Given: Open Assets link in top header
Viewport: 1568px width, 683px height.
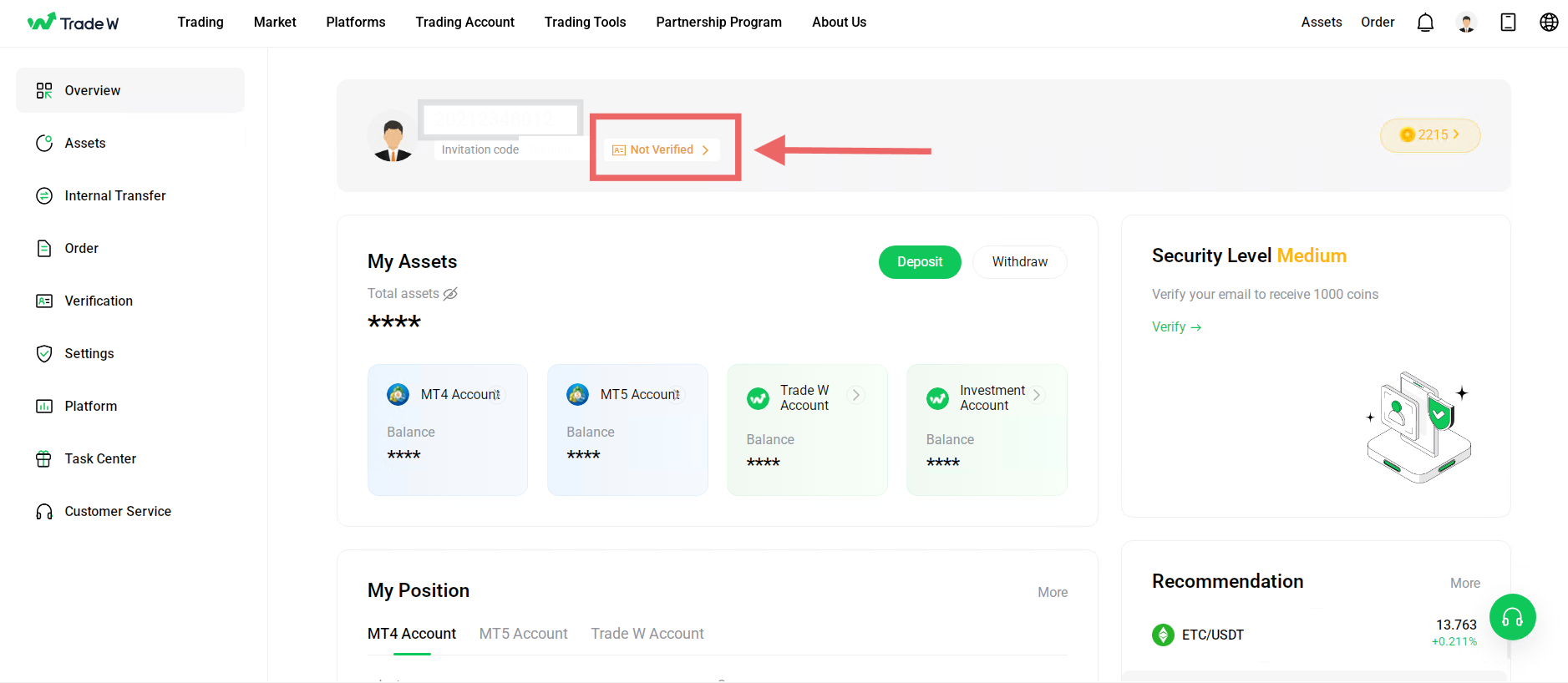Looking at the screenshot, I should tap(1322, 23).
